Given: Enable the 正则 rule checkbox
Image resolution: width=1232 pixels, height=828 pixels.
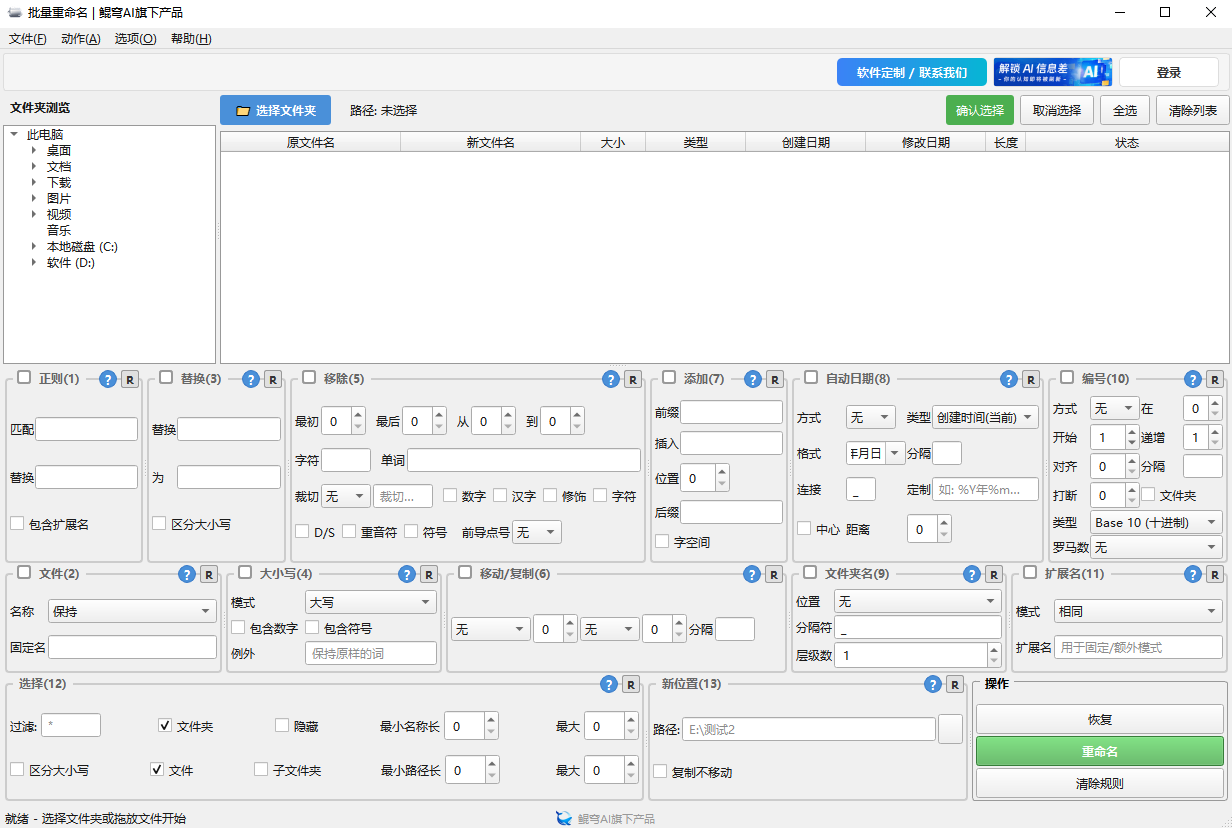Looking at the screenshot, I should point(26,379).
